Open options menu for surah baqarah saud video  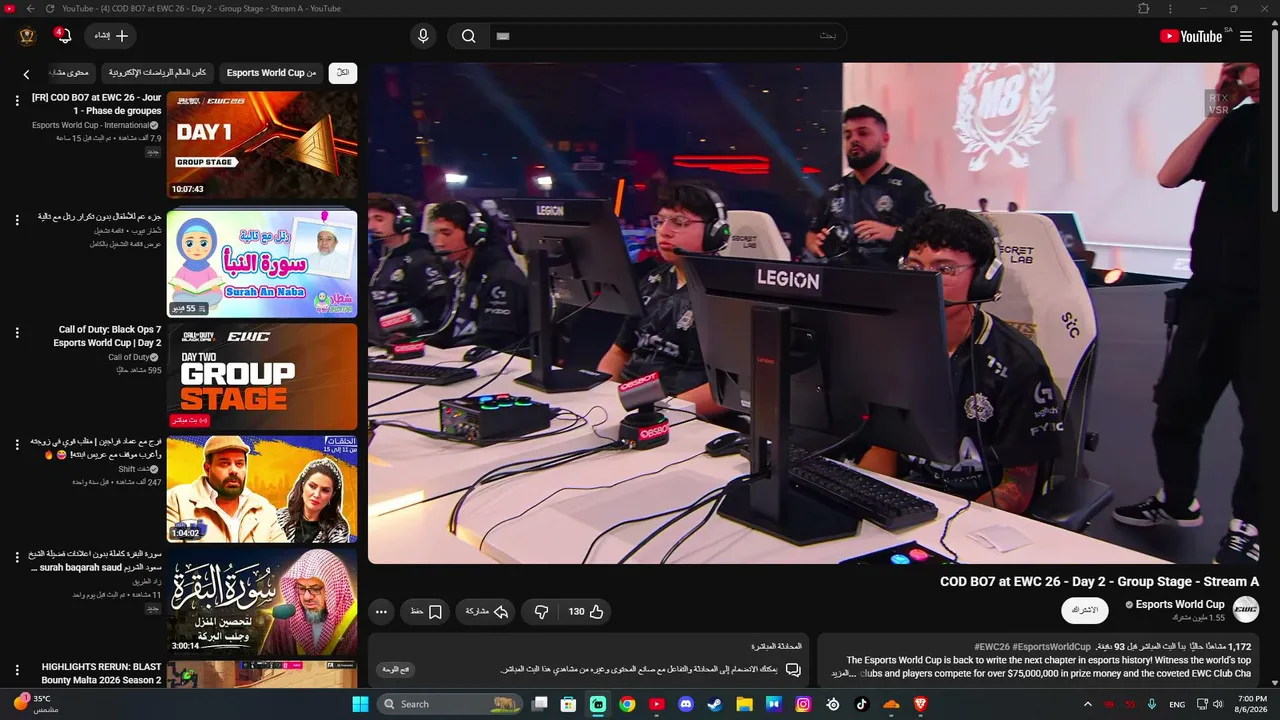(x=17, y=557)
